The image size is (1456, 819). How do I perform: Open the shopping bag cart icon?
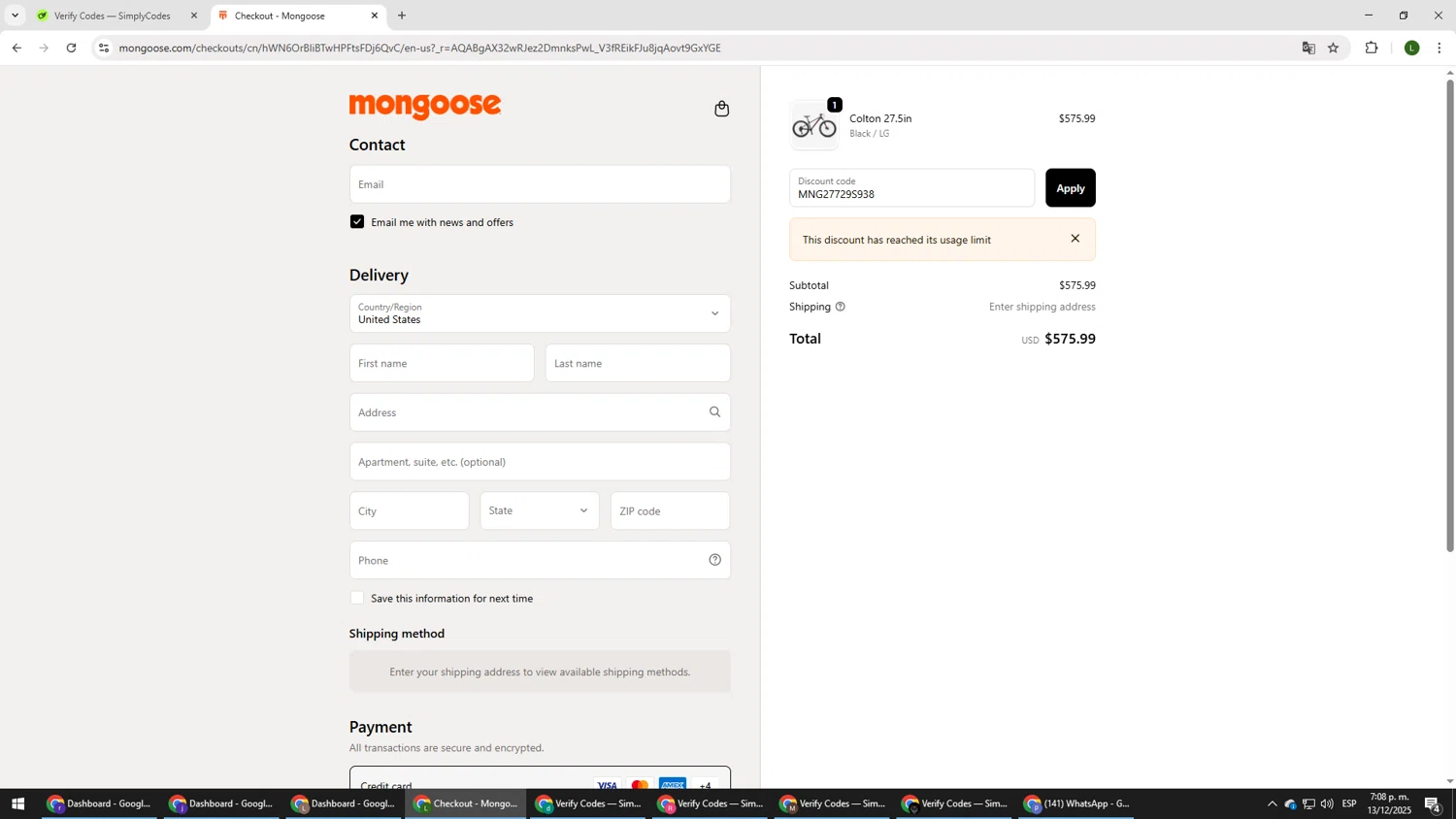721,109
